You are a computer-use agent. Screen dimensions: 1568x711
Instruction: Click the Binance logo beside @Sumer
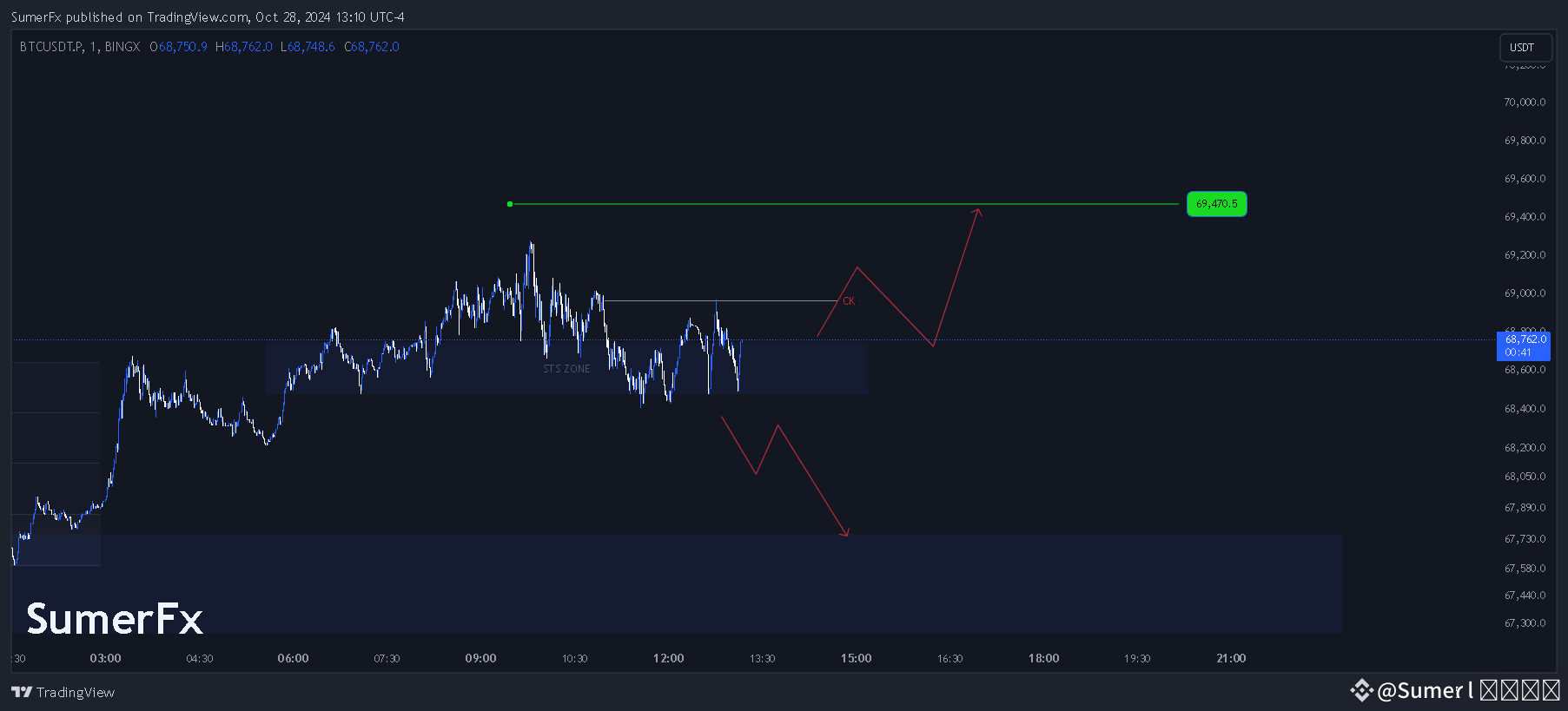(x=1361, y=690)
